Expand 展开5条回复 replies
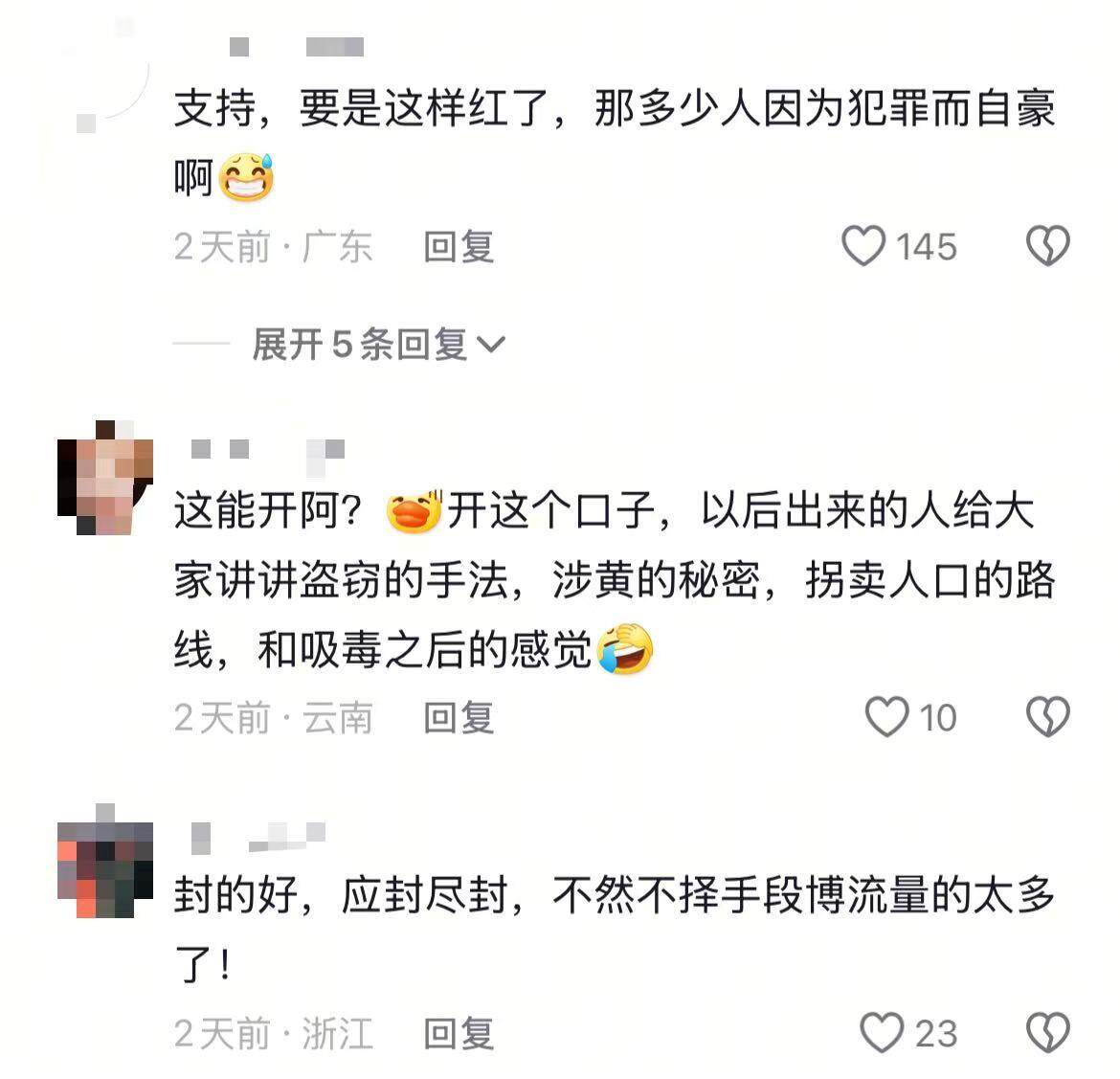 378,345
